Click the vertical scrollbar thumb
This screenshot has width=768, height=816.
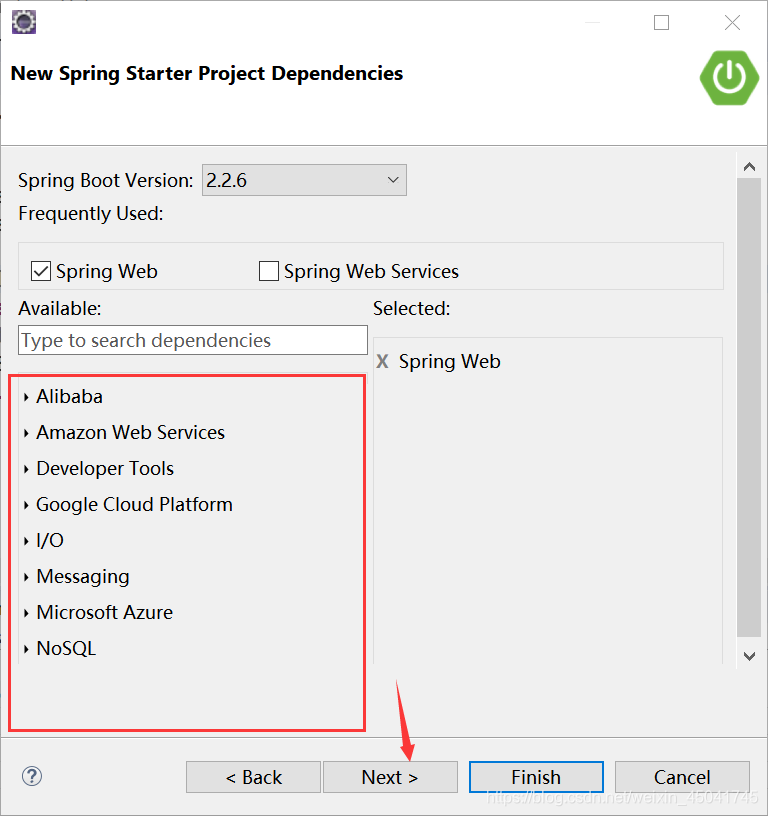pos(749,407)
